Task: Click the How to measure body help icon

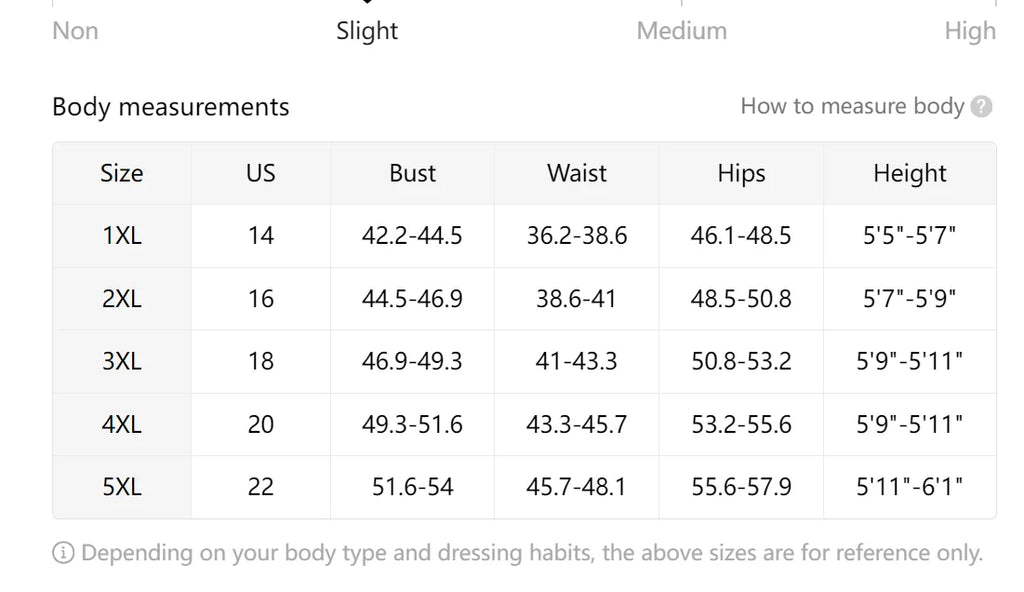Action: click(x=981, y=106)
